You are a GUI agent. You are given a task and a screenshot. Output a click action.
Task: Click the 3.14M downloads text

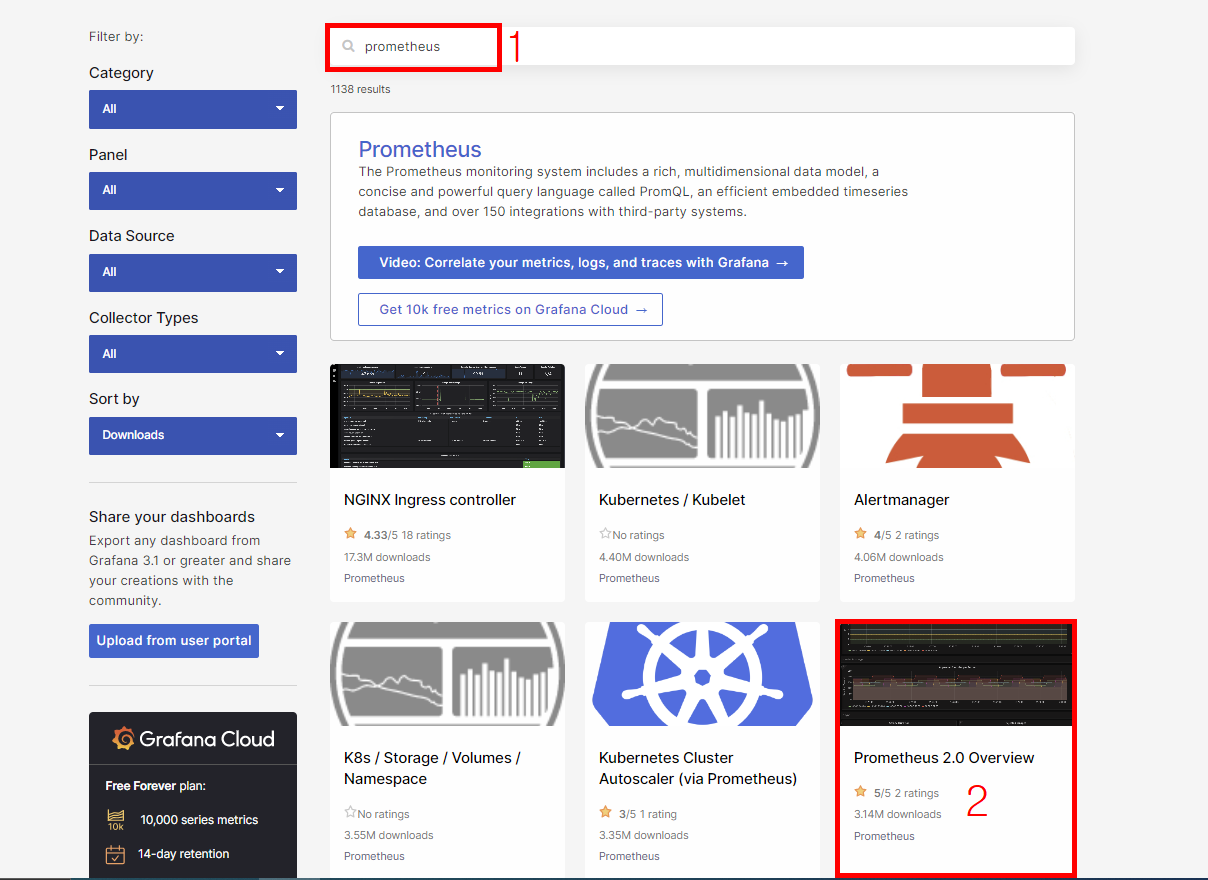click(898, 814)
